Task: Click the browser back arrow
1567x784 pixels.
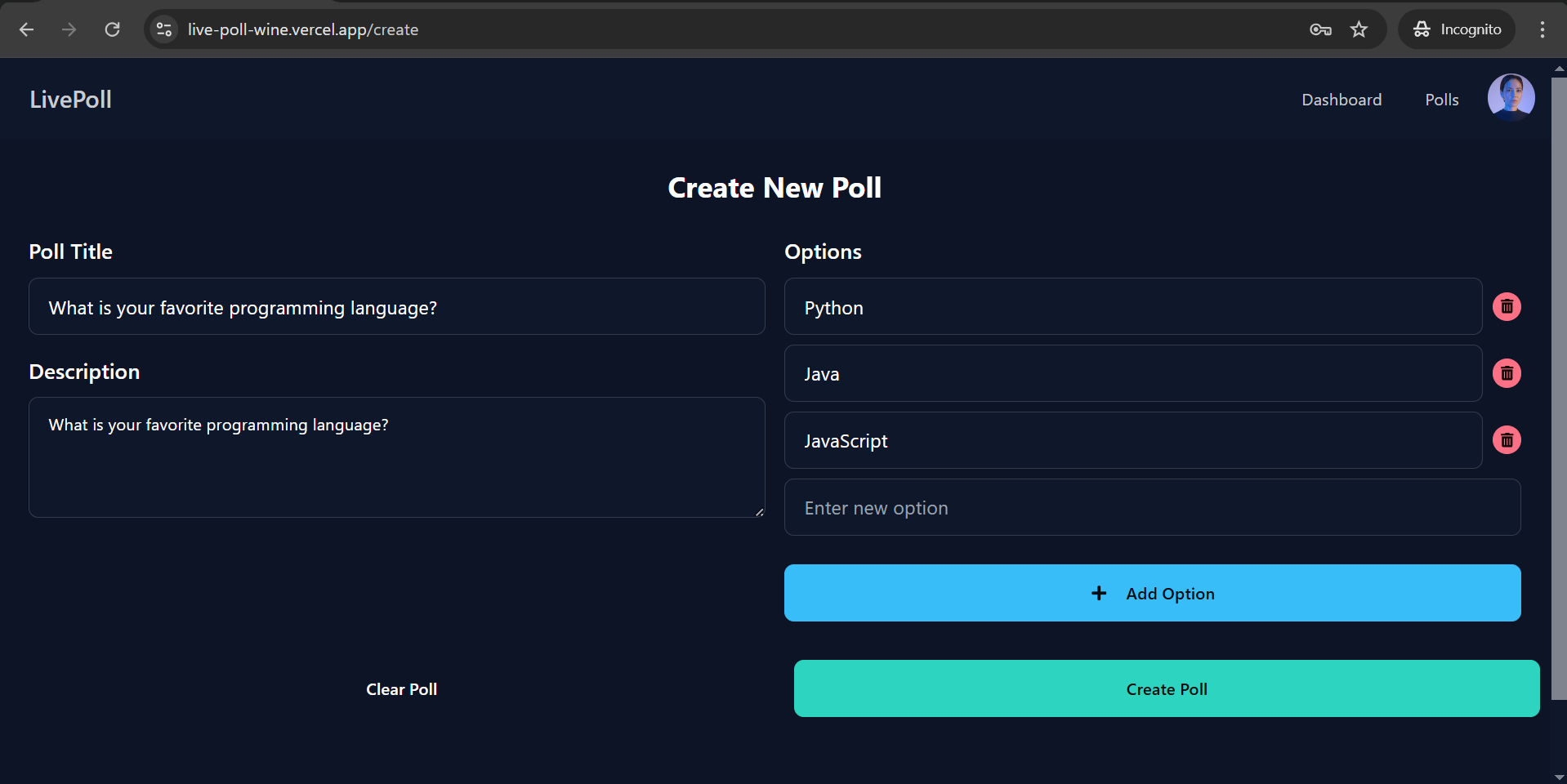Action: coord(27,29)
